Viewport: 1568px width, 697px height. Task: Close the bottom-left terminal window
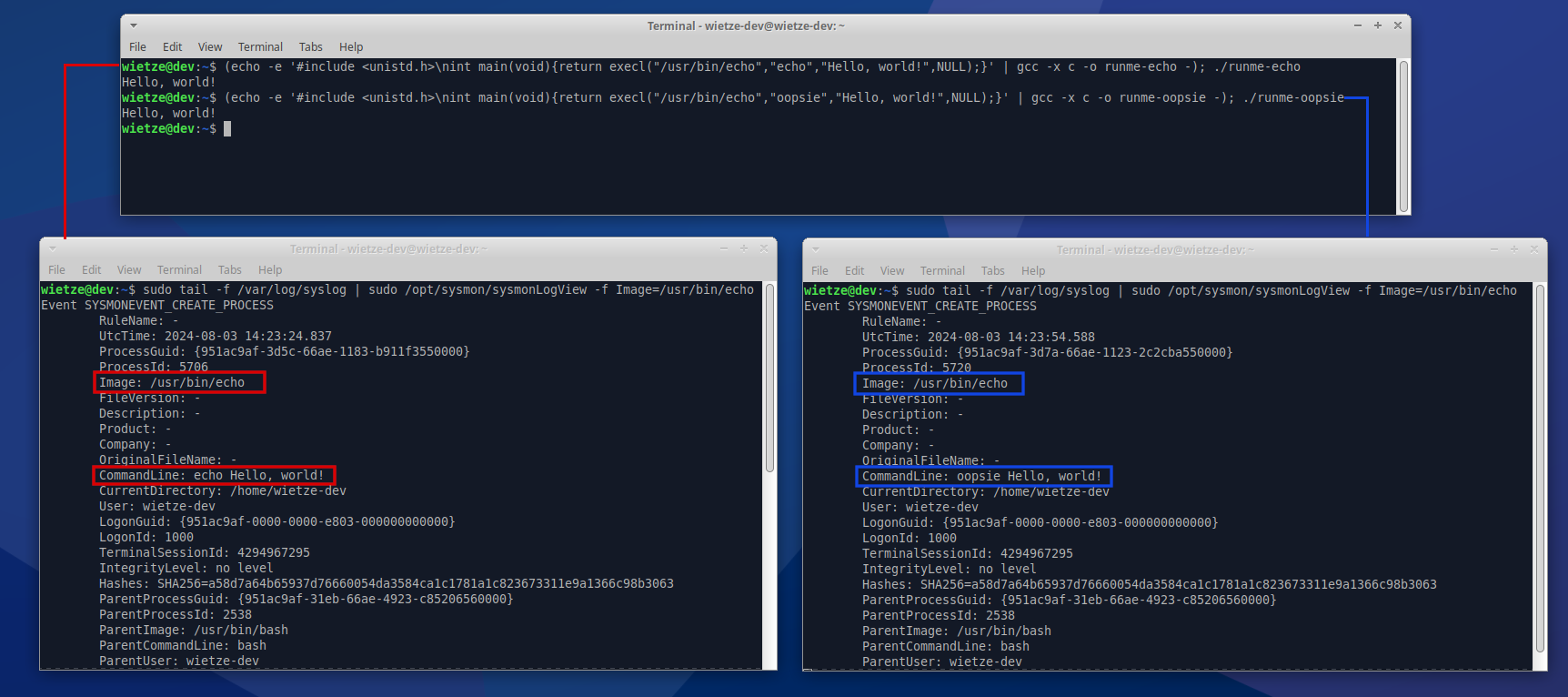[x=764, y=248]
